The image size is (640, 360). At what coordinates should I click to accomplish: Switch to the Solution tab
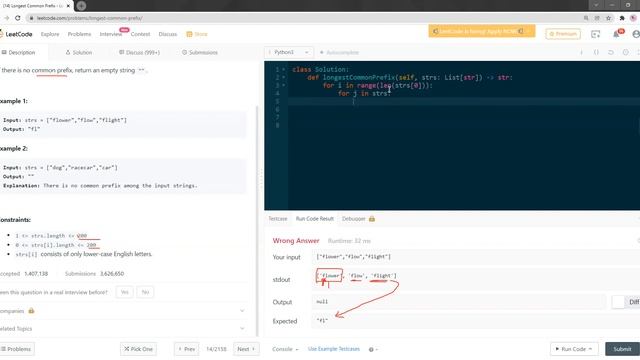coord(79,53)
